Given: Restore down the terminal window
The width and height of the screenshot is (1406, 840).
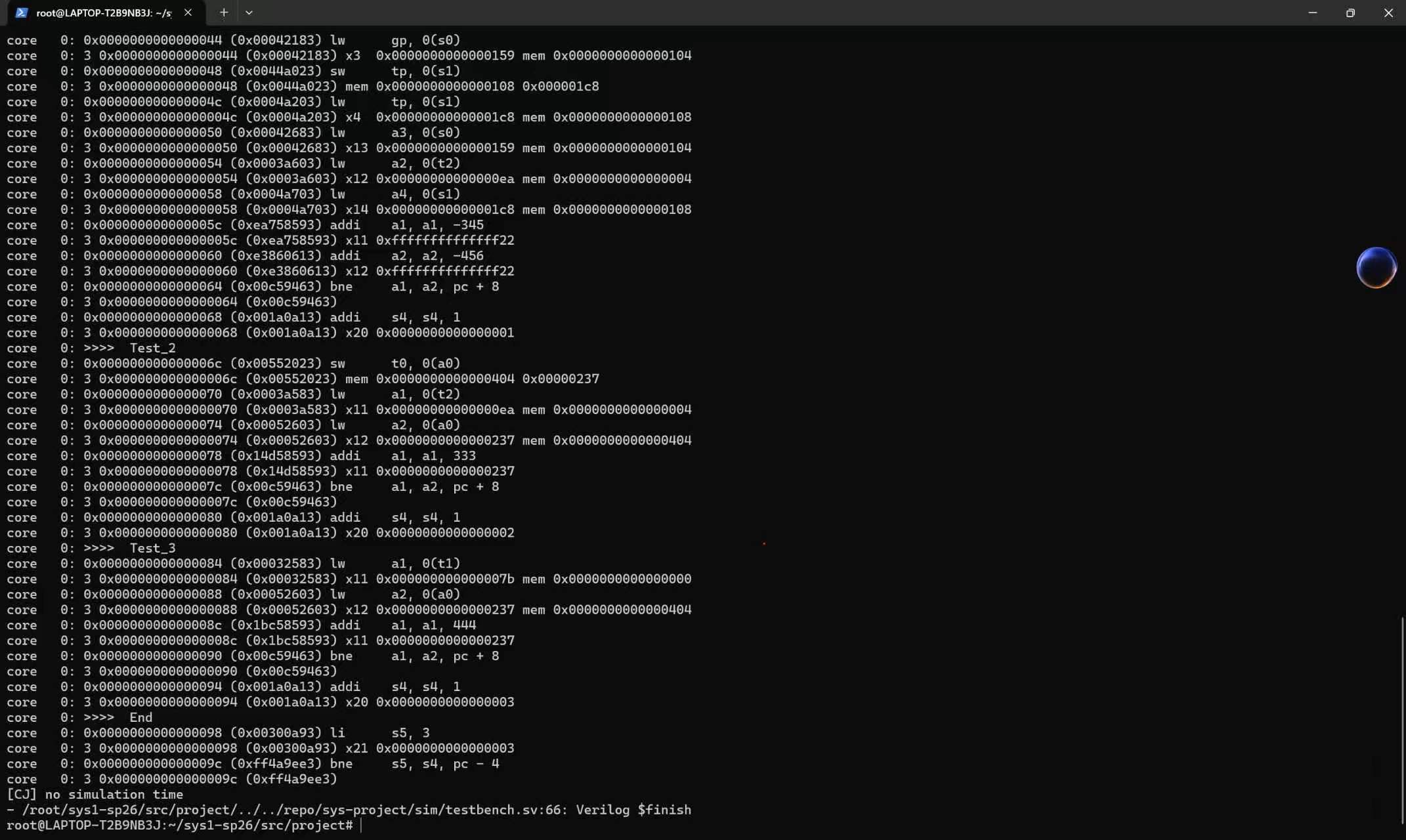Looking at the screenshot, I should pyautogui.click(x=1350, y=12).
